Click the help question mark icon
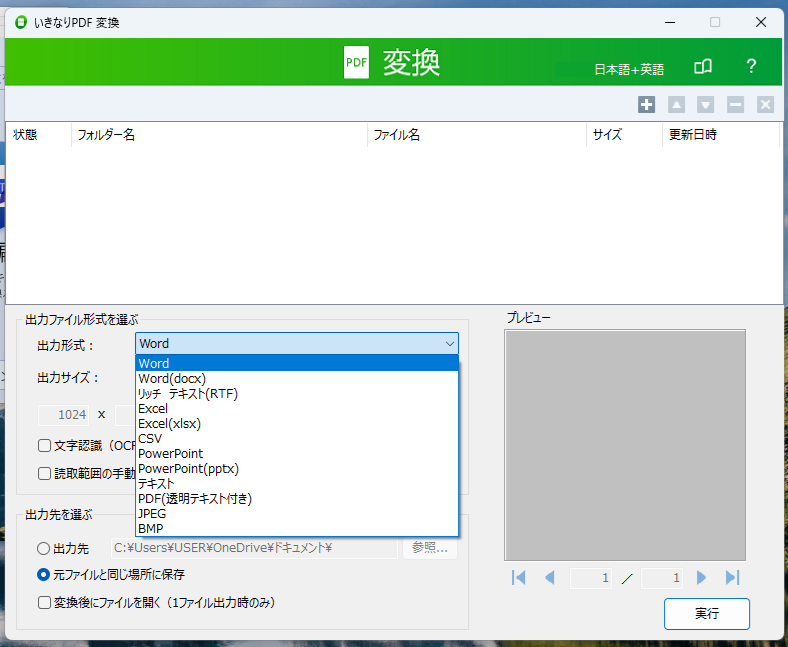The height and width of the screenshot is (647, 788). (x=751, y=66)
